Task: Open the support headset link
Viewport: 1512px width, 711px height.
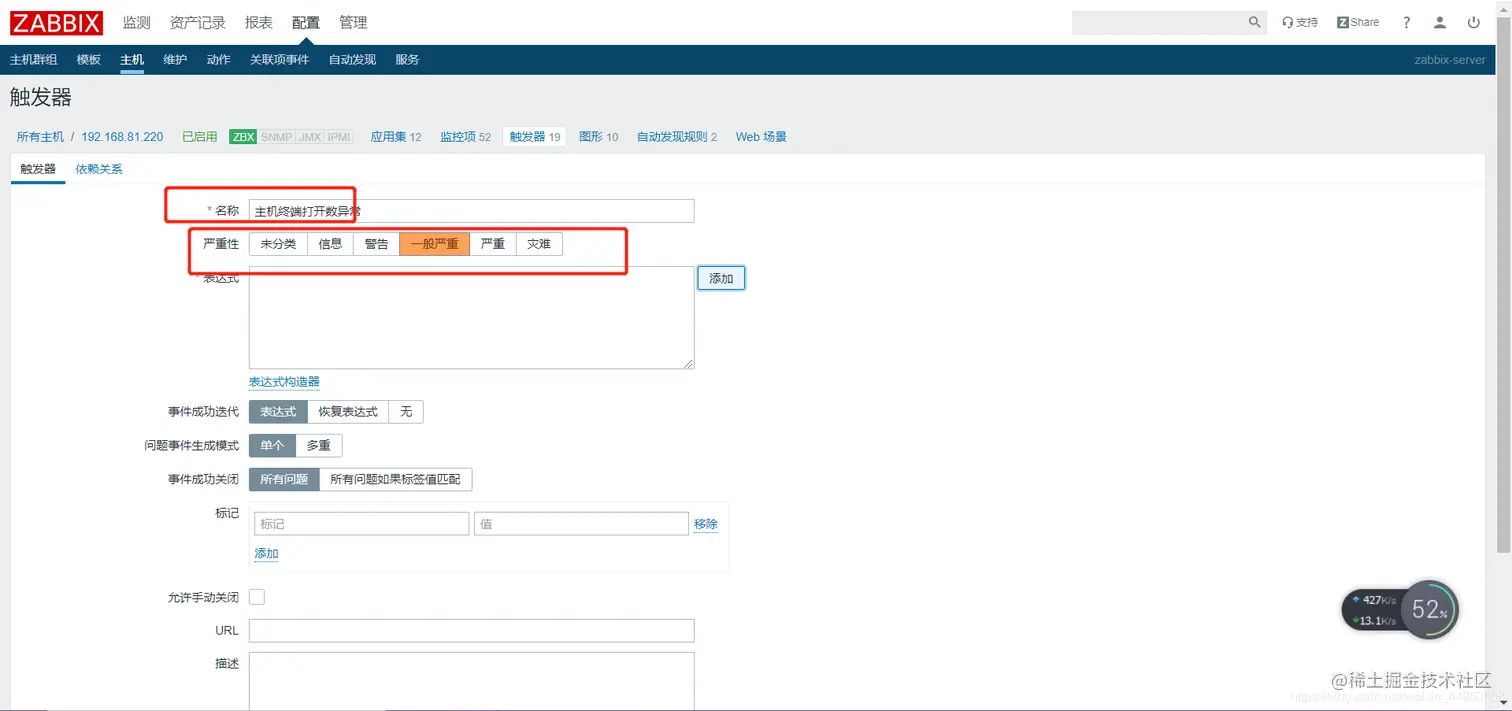Action: (x=1300, y=22)
